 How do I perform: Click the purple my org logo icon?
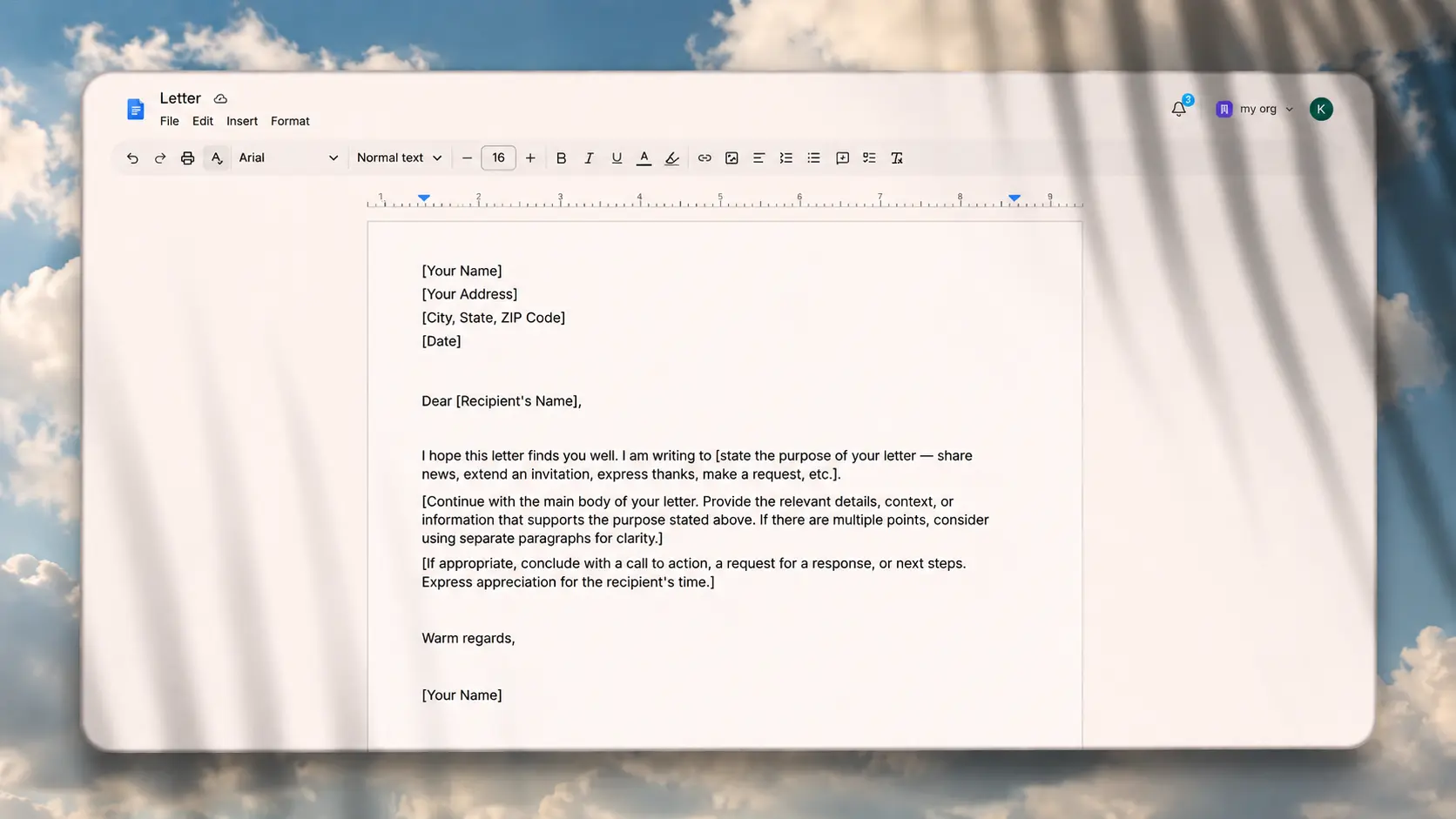pos(1224,109)
